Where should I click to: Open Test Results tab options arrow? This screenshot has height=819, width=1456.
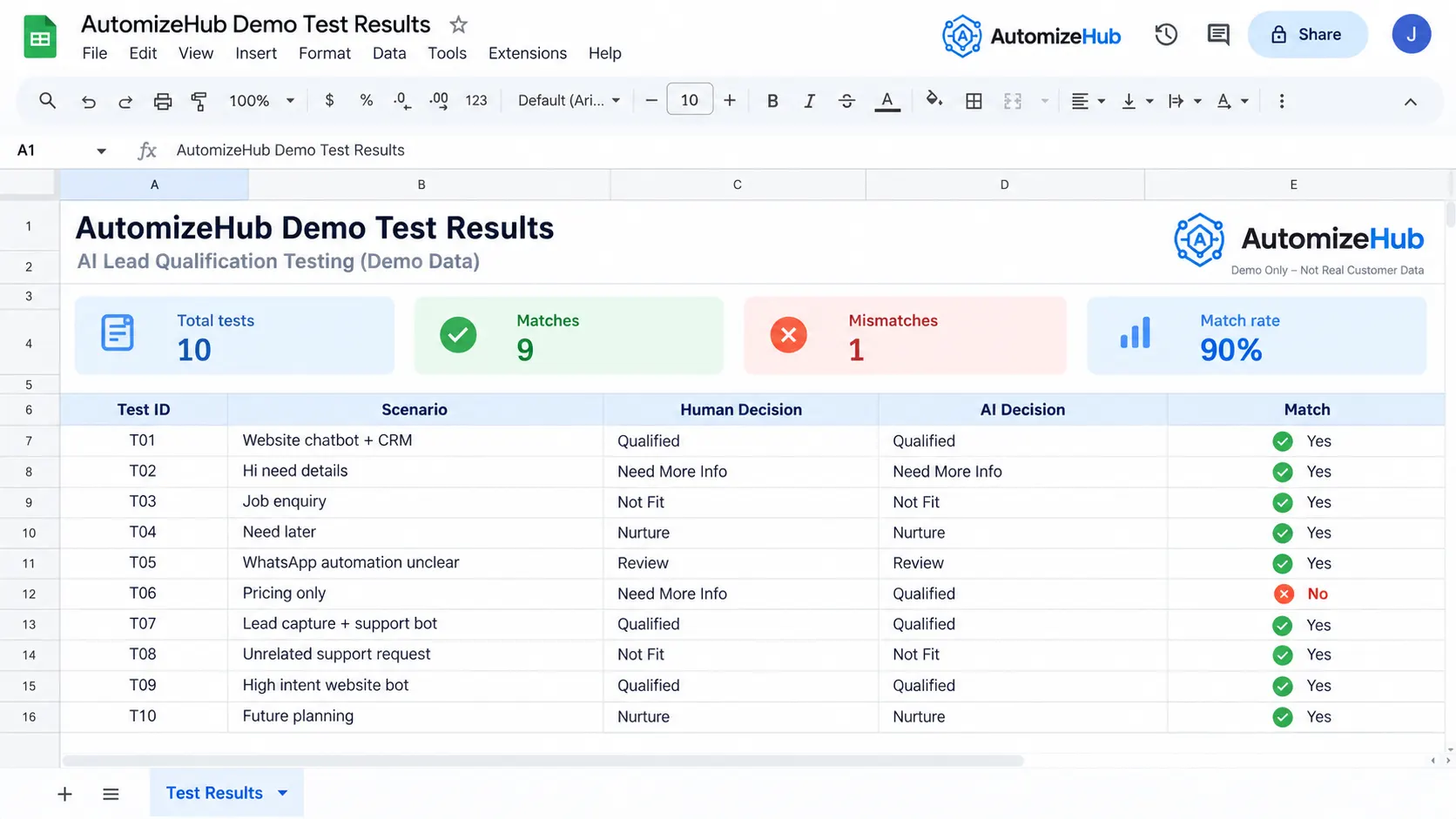point(282,793)
